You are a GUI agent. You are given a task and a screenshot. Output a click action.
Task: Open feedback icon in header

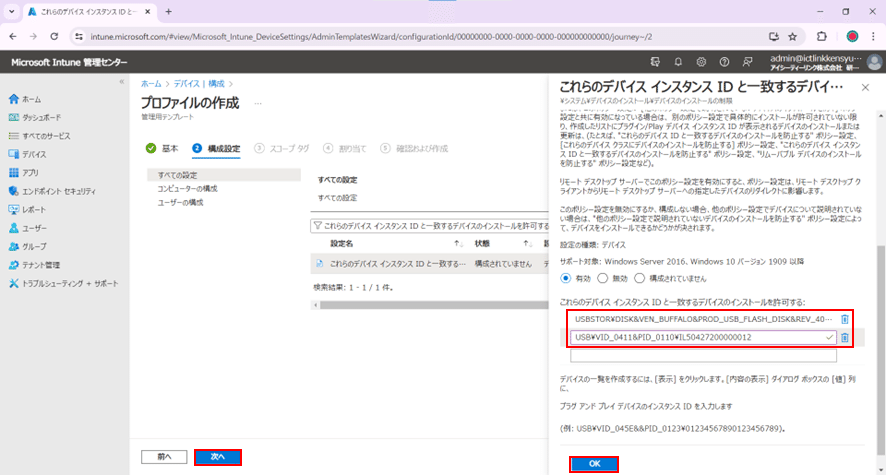[748, 62]
